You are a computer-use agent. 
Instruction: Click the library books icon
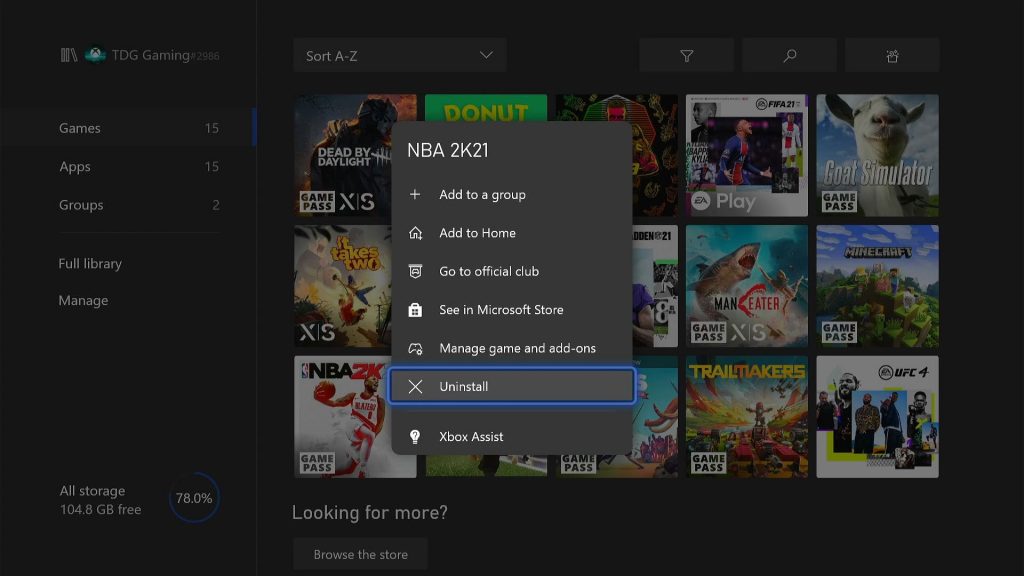tap(69, 55)
